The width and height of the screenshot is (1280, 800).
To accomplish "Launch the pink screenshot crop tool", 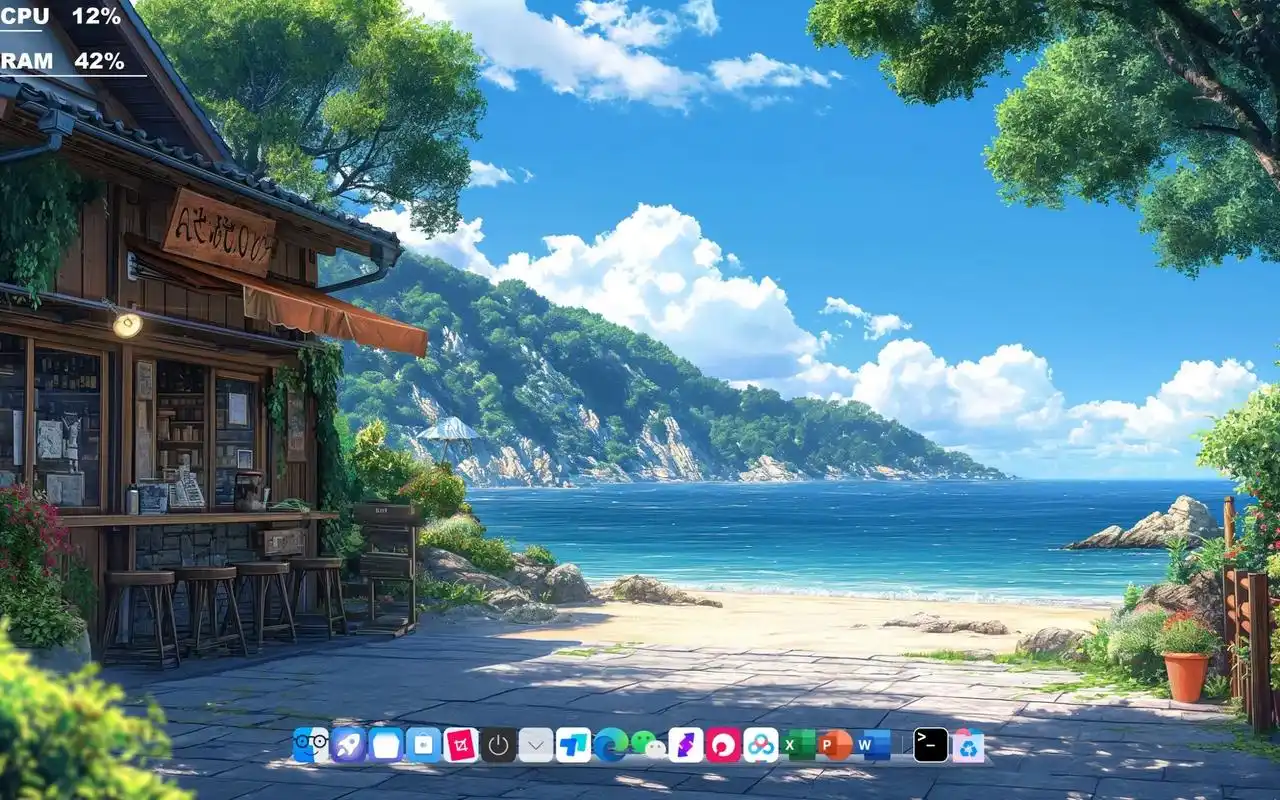I will (460, 745).
